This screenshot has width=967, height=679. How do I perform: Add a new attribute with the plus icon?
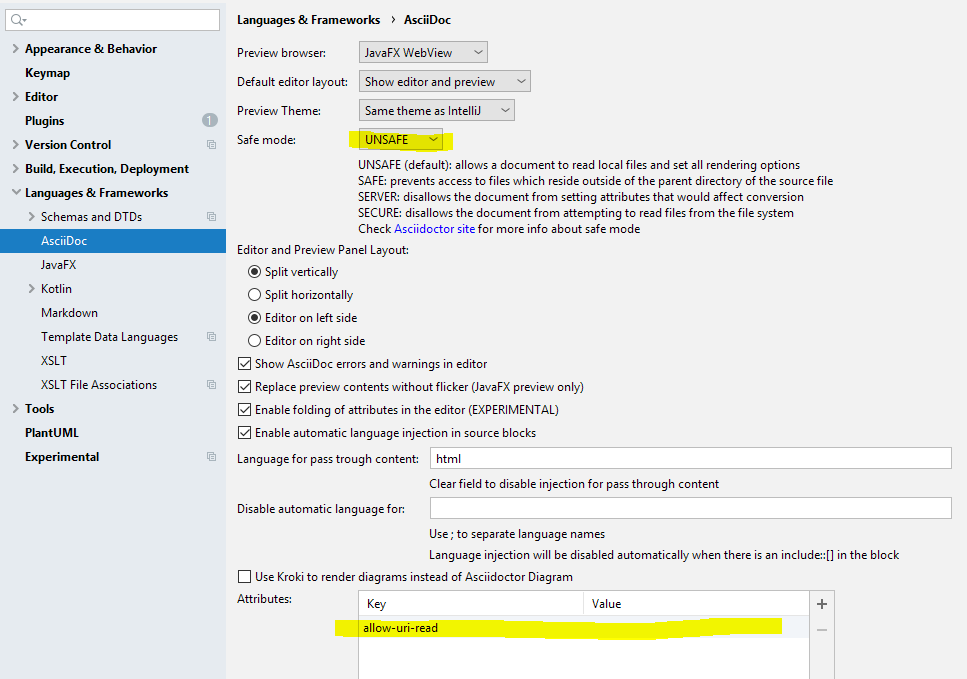[x=822, y=604]
